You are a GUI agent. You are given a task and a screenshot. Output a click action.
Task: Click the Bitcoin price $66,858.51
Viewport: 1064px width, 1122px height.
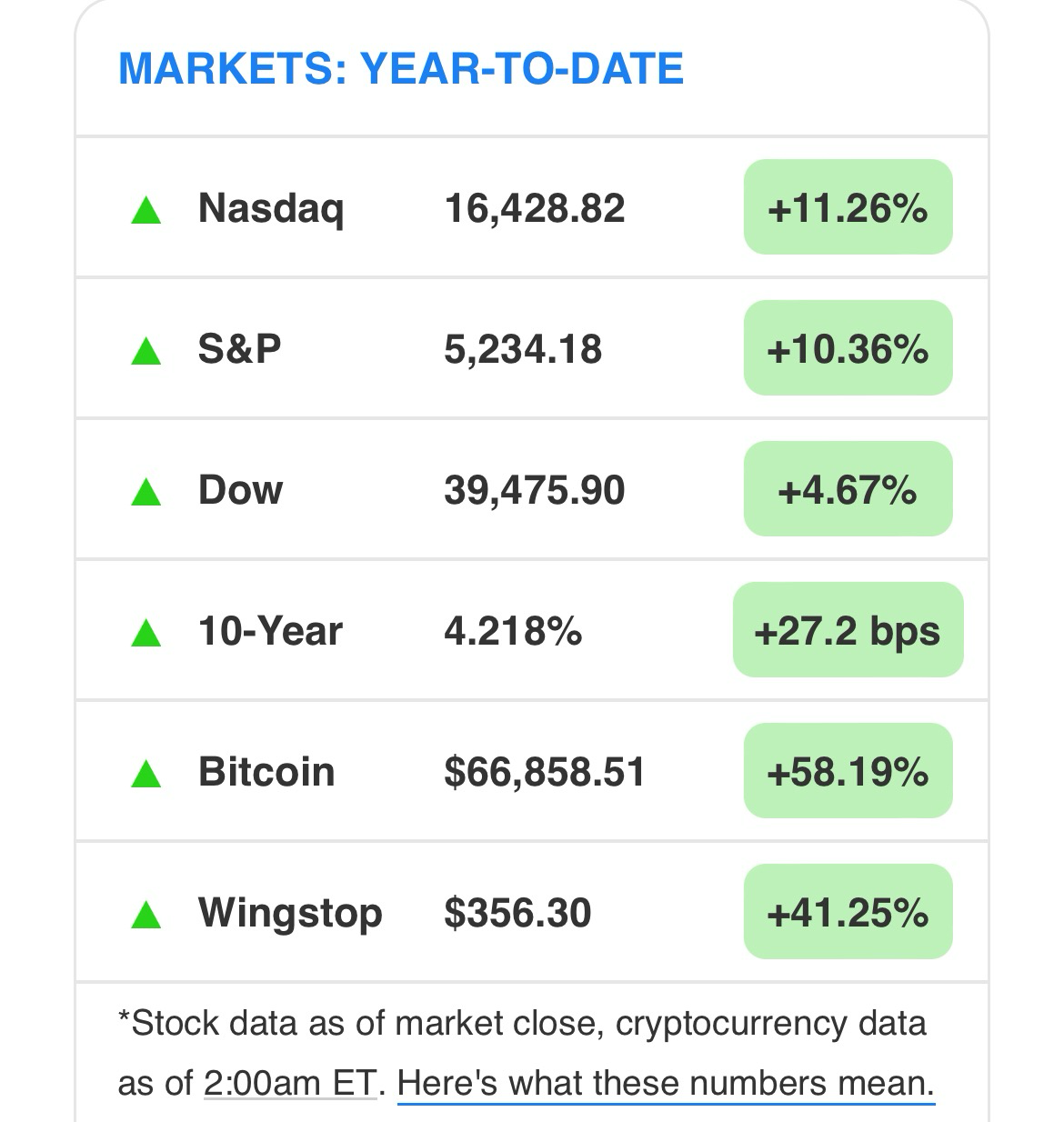pyautogui.click(x=544, y=772)
